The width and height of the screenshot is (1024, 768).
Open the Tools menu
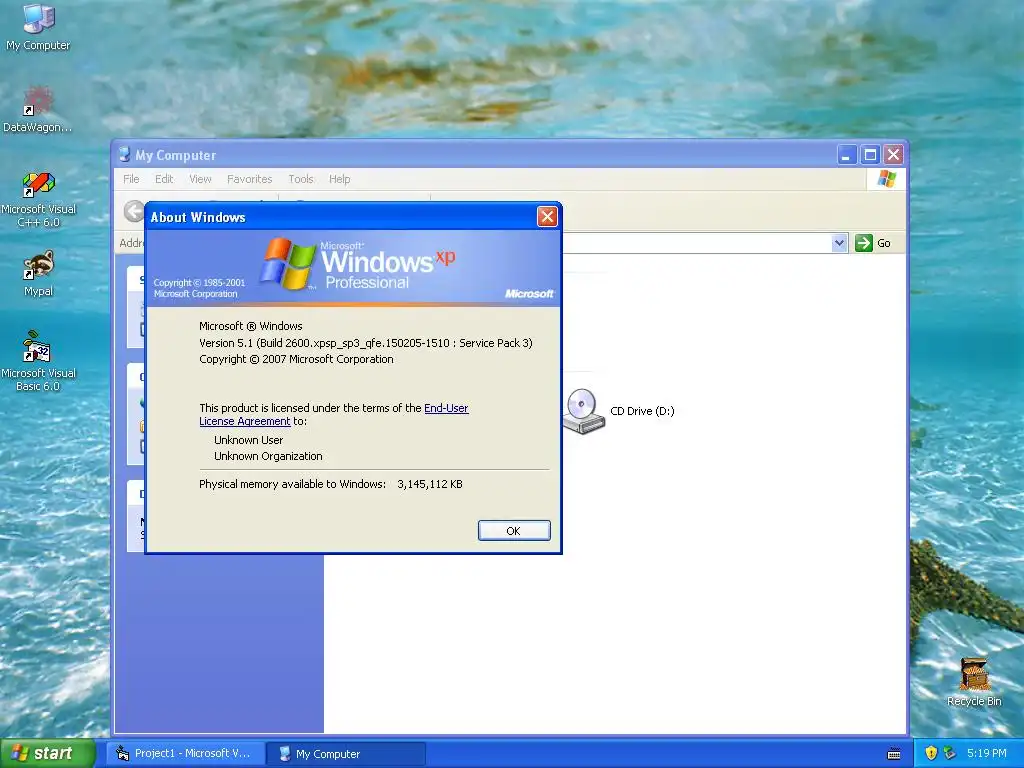pos(301,179)
